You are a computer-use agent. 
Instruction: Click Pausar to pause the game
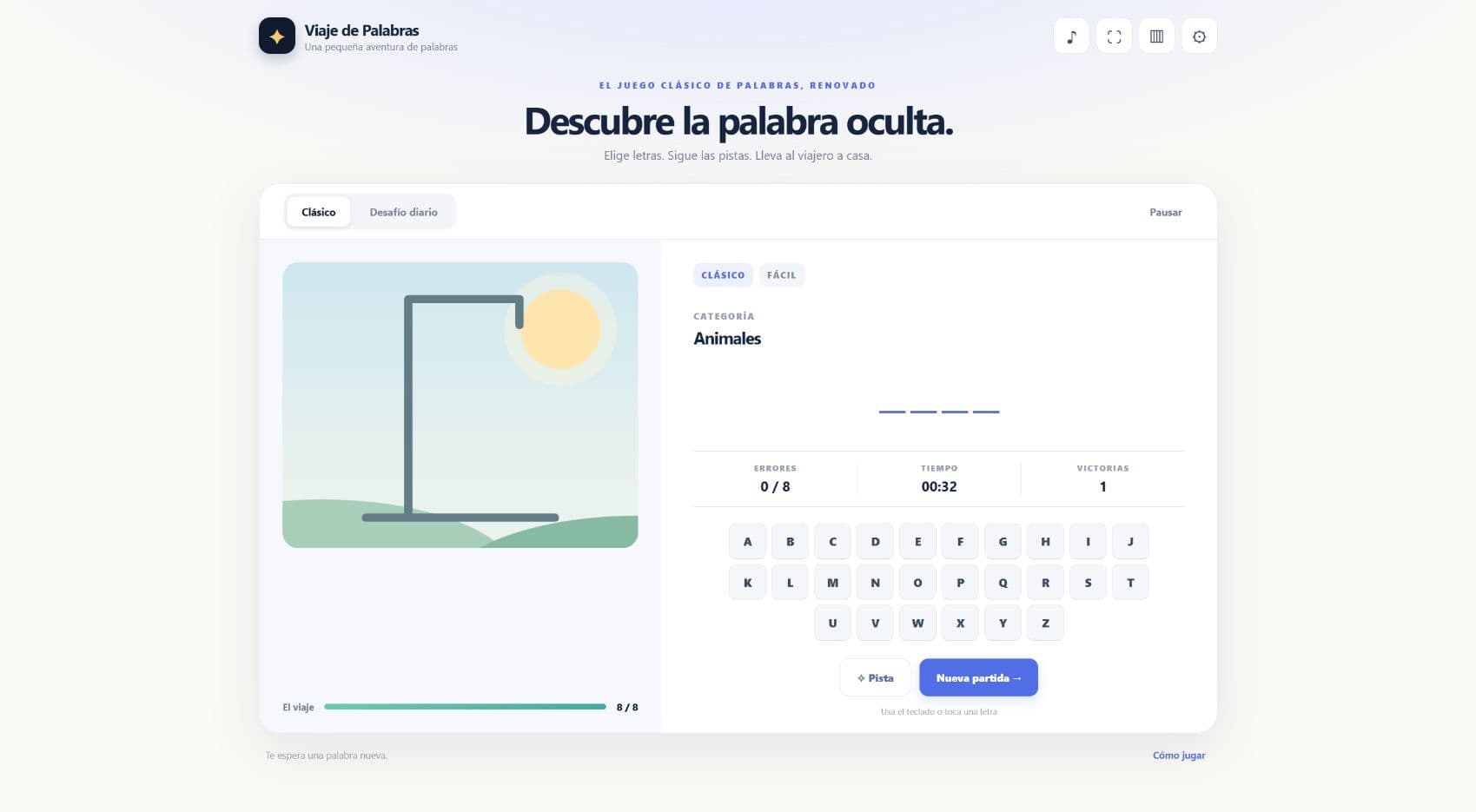tap(1165, 212)
